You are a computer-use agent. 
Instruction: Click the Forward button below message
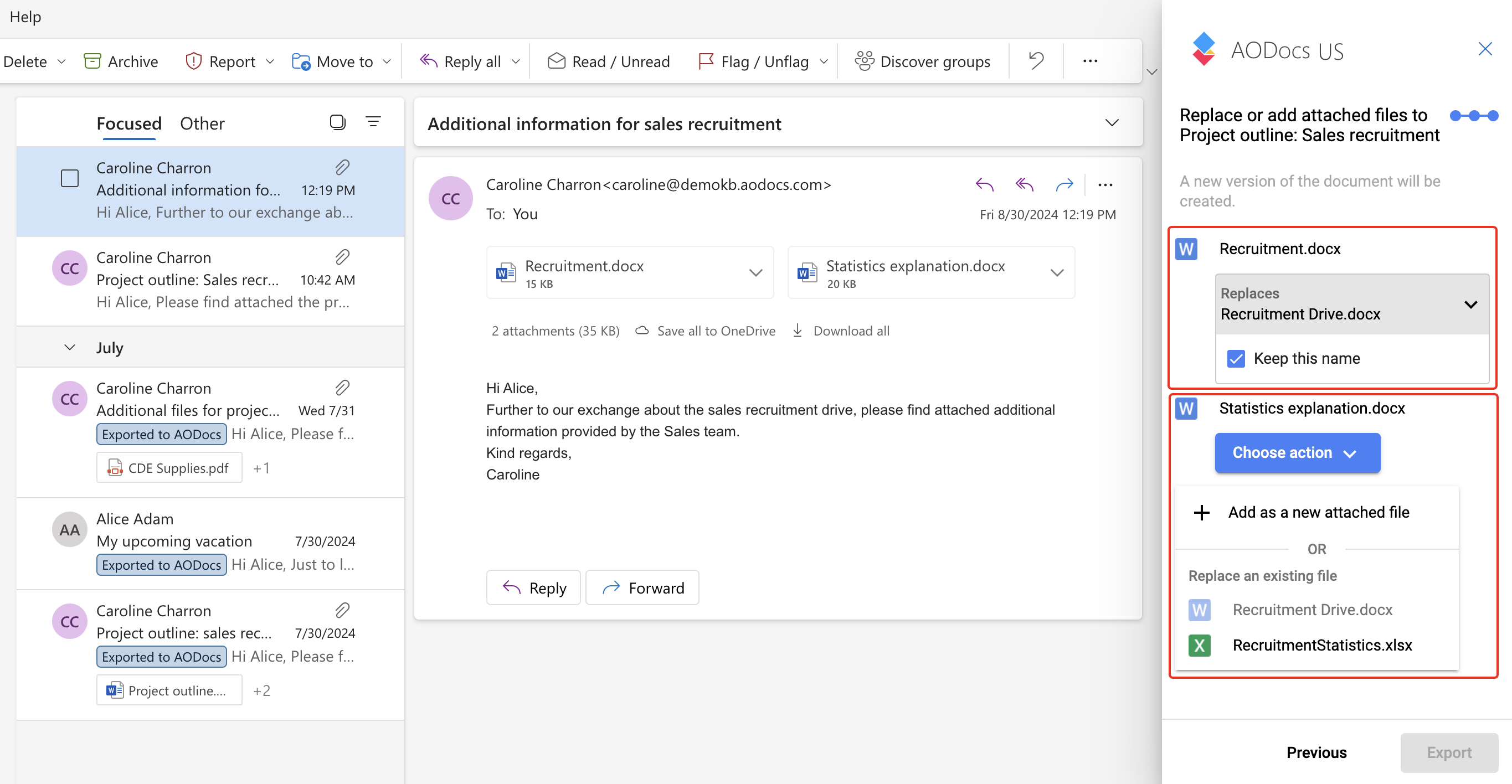pos(642,587)
